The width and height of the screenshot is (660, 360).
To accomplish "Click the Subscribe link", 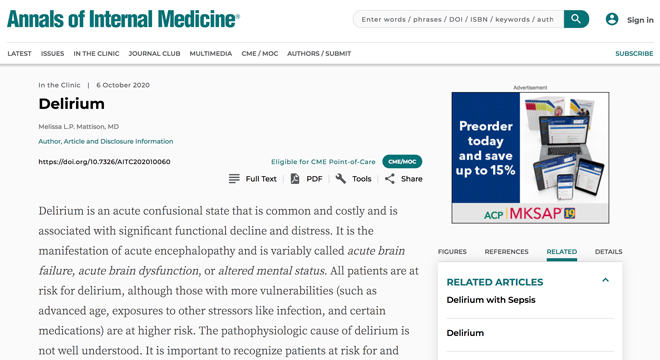I will point(634,53).
